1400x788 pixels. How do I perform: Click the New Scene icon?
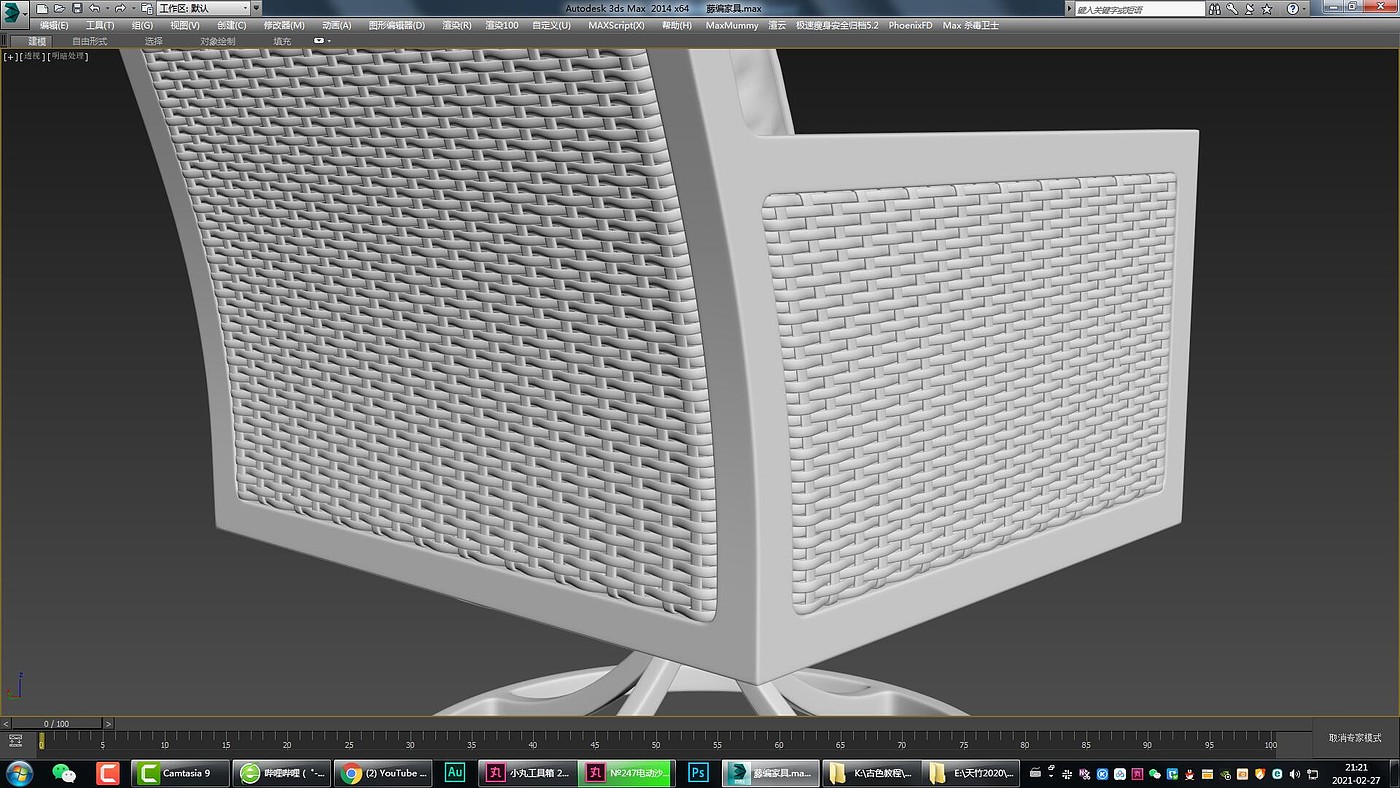[42, 8]
